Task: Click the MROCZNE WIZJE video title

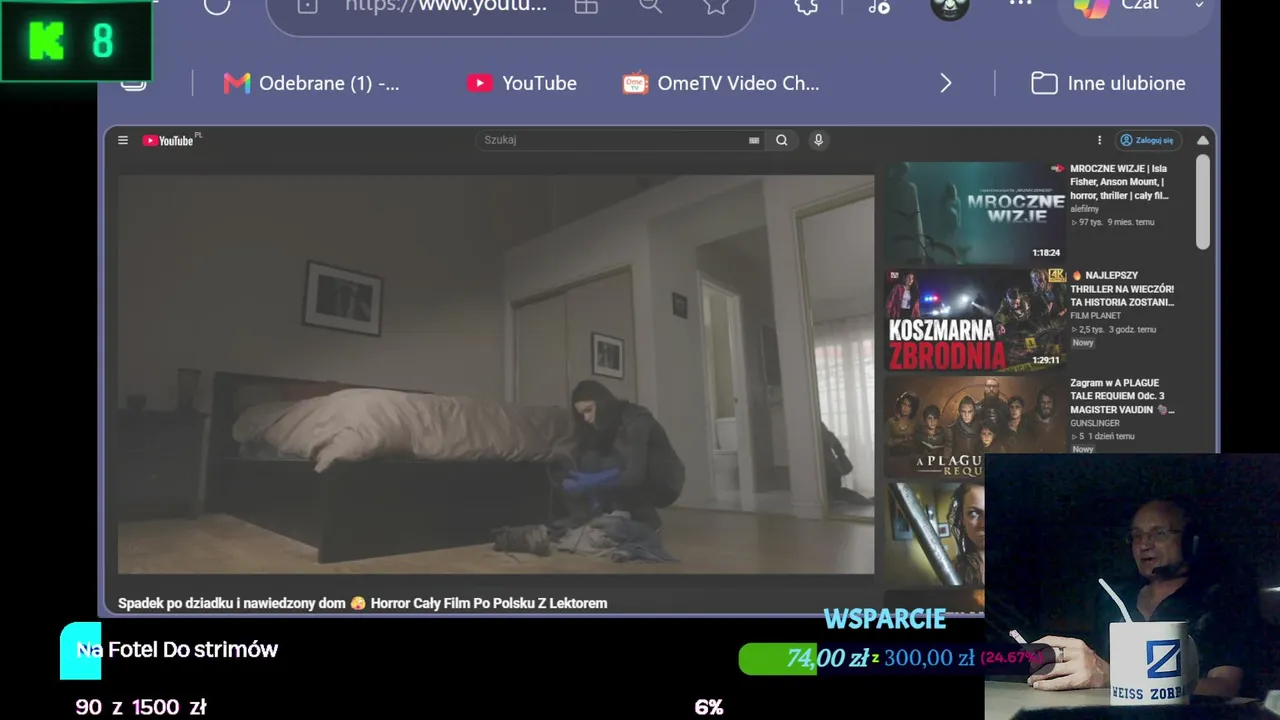Action: 1119,182
